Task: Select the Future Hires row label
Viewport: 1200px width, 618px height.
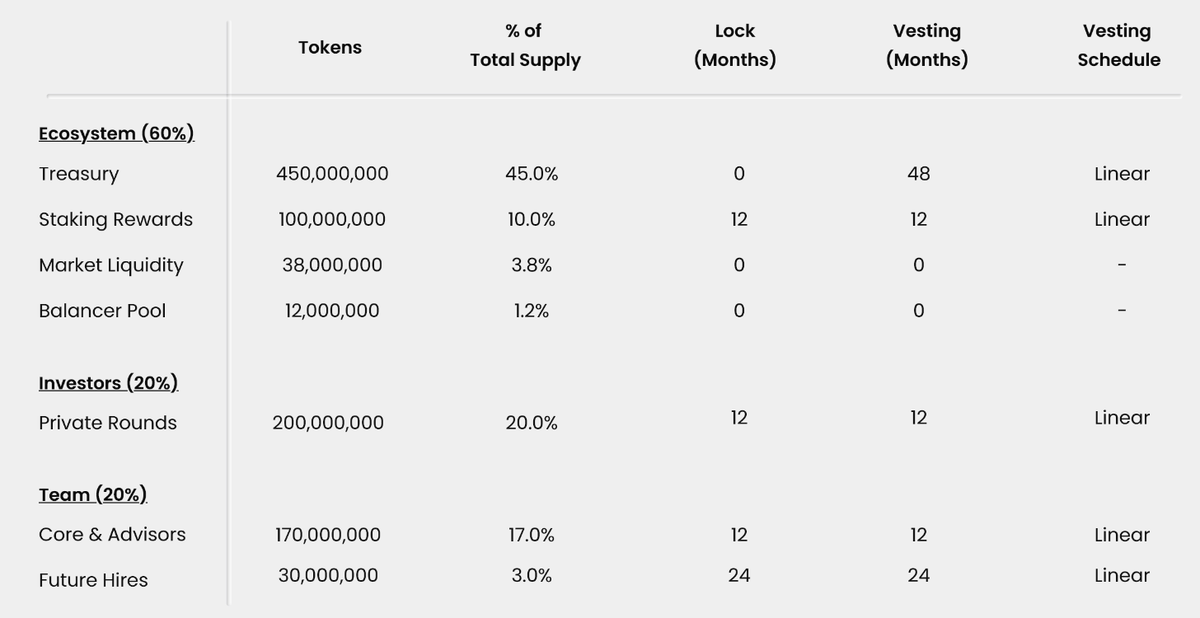Action: click(93, 580)
